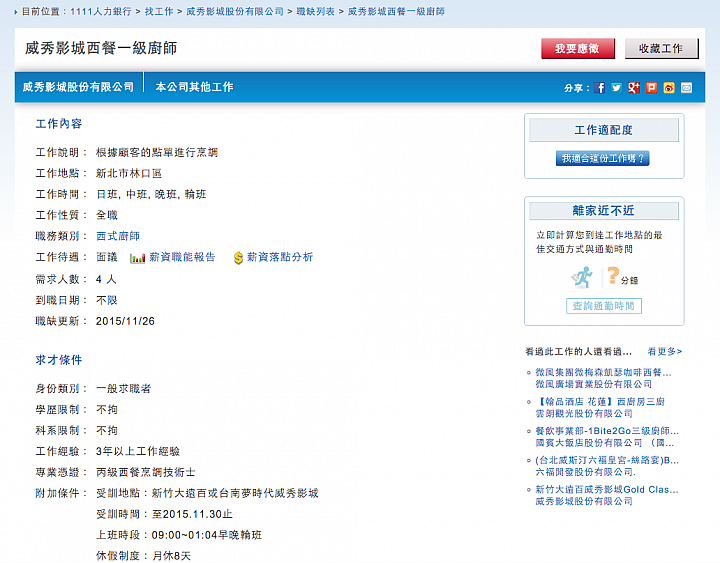Open (台北威斯汀六福皇宮-絲路宴) job link
720x563 pixels.
607,461
